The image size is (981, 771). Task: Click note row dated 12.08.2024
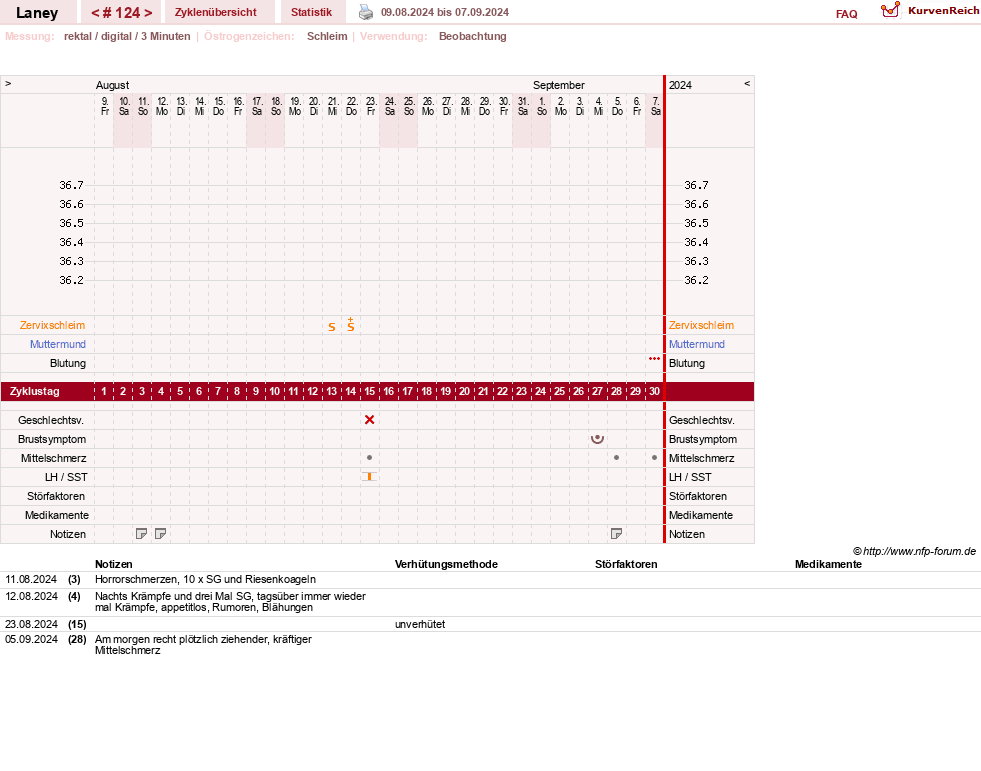tap(490, 602)
